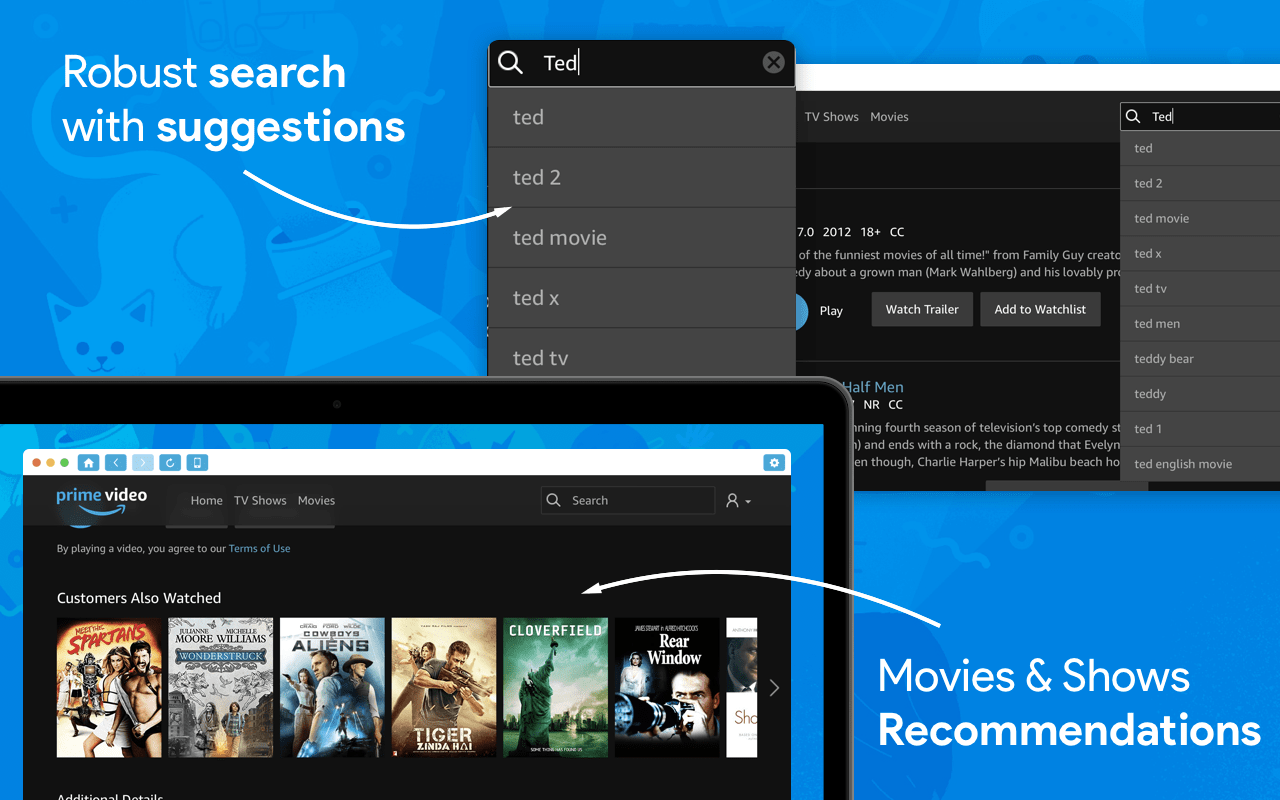Select "teddy bear" suggestion
This screenshot has width=1280, height=800.
click(1200, 358)
